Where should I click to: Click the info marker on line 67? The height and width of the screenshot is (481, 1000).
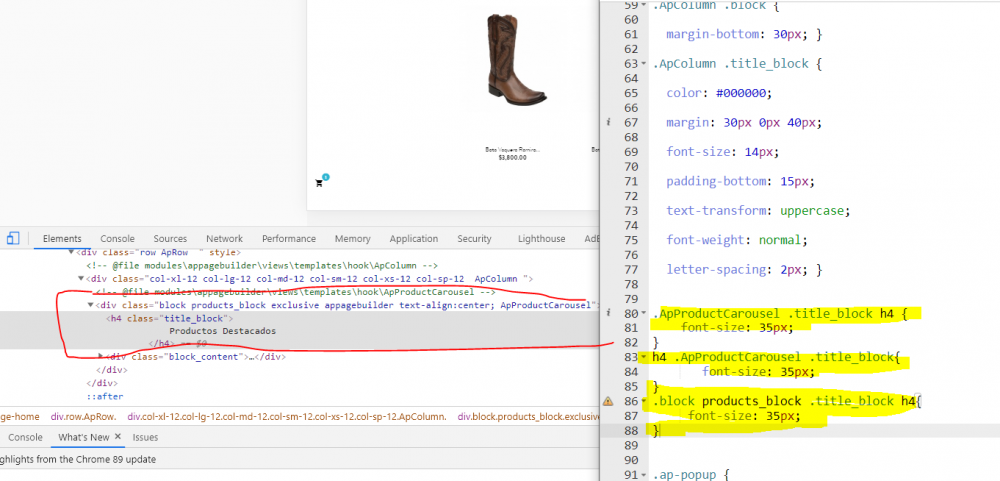(x=607, y=122)
